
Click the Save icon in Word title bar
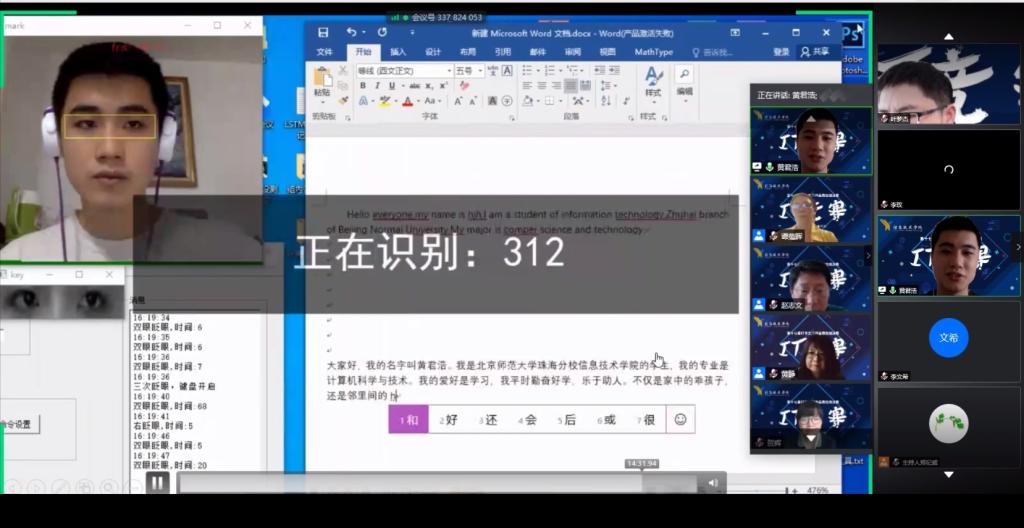(x=323, y=33)
